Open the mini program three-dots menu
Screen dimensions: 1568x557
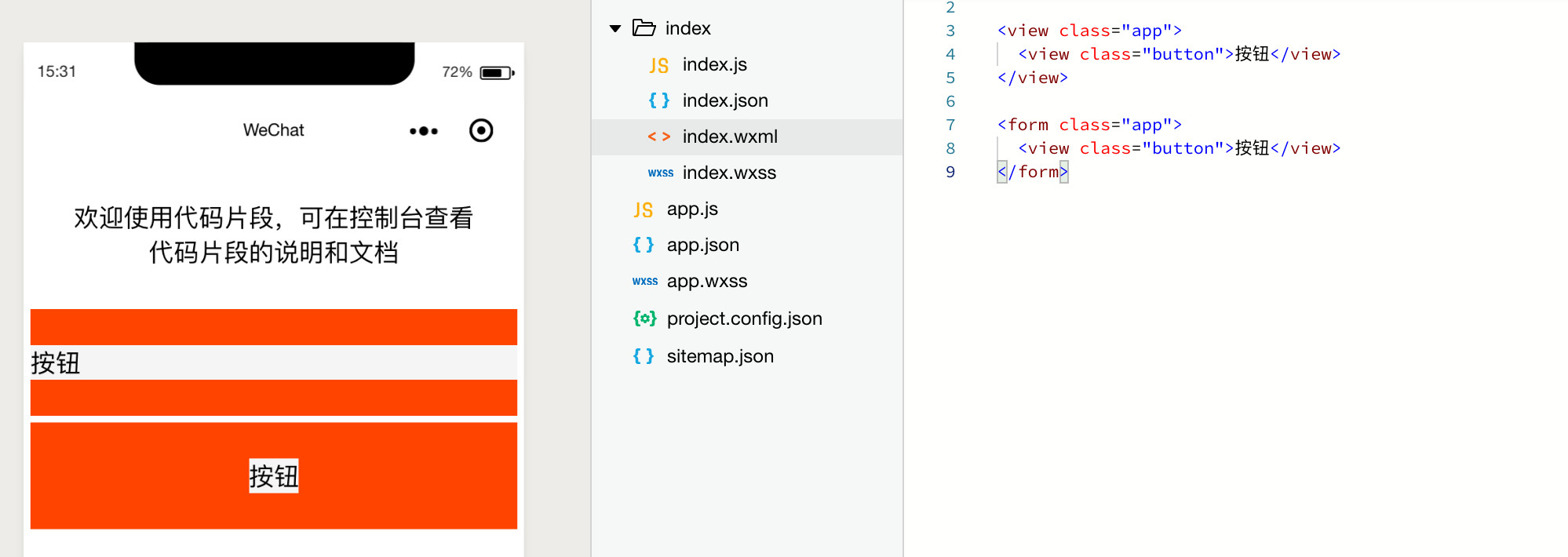[424, 131]
